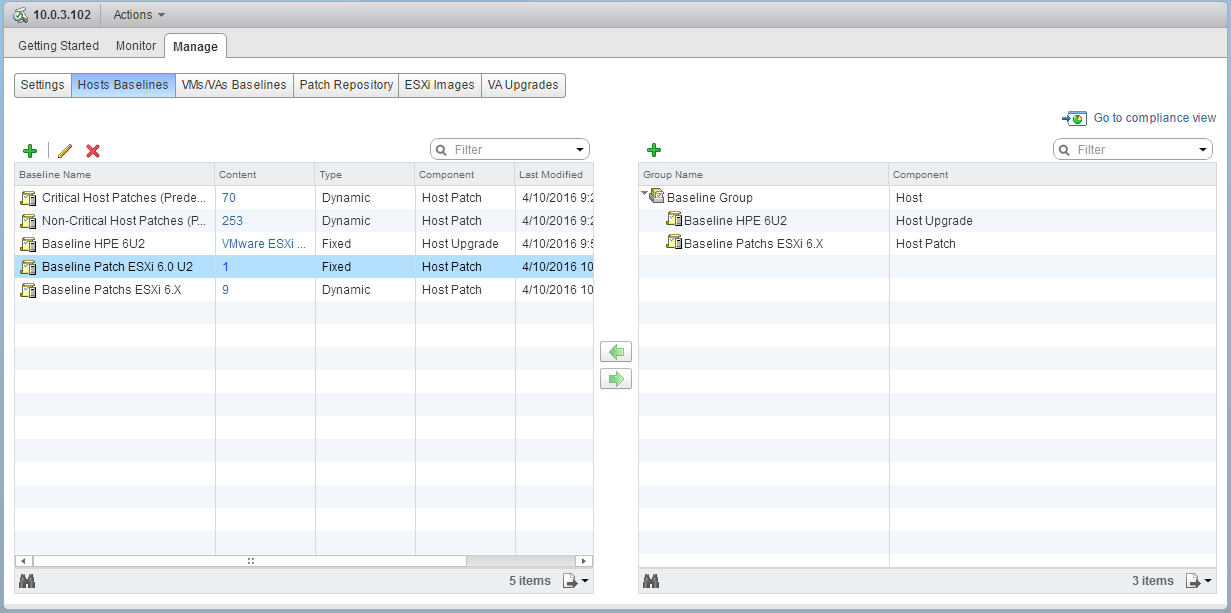The image size is (1231, 613).
Task: Open the left Filter dropdown arrow
Action: click(578, 148)
